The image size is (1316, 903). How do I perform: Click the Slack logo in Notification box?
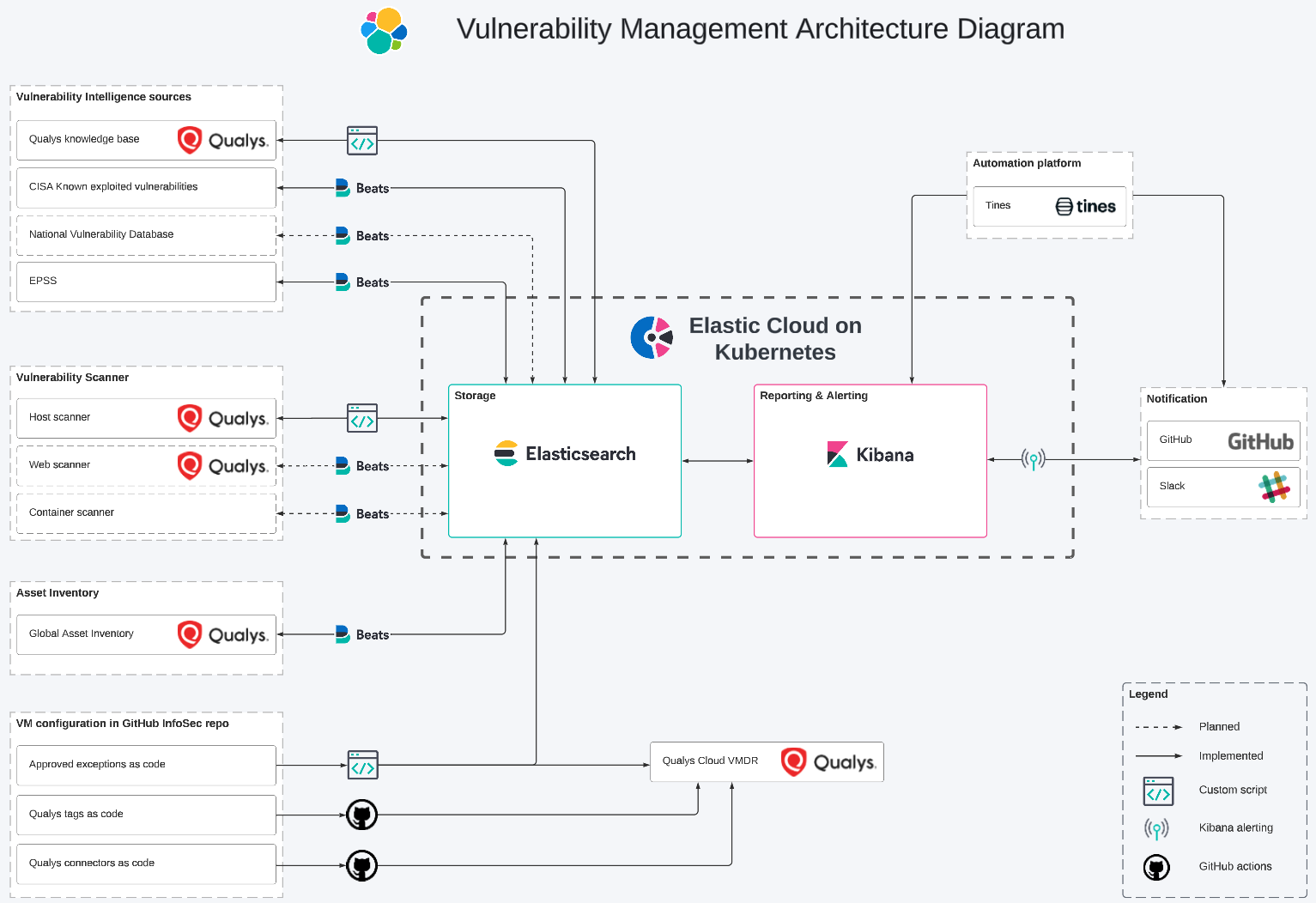pos(1275,487)
